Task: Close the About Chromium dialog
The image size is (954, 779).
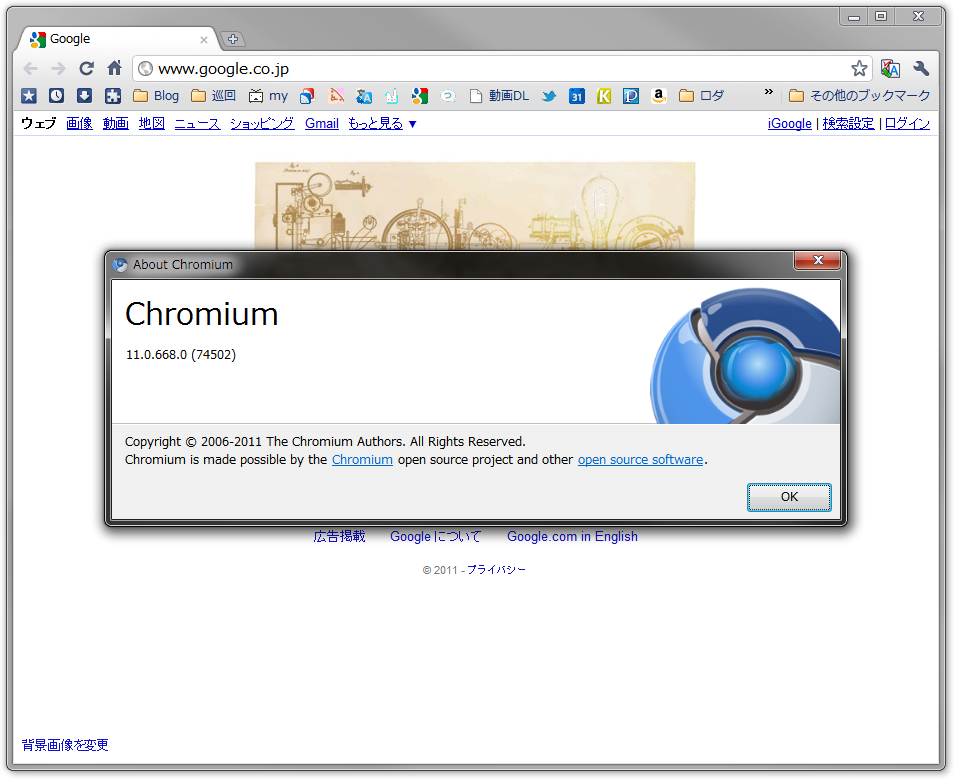Action: [818, 260]
